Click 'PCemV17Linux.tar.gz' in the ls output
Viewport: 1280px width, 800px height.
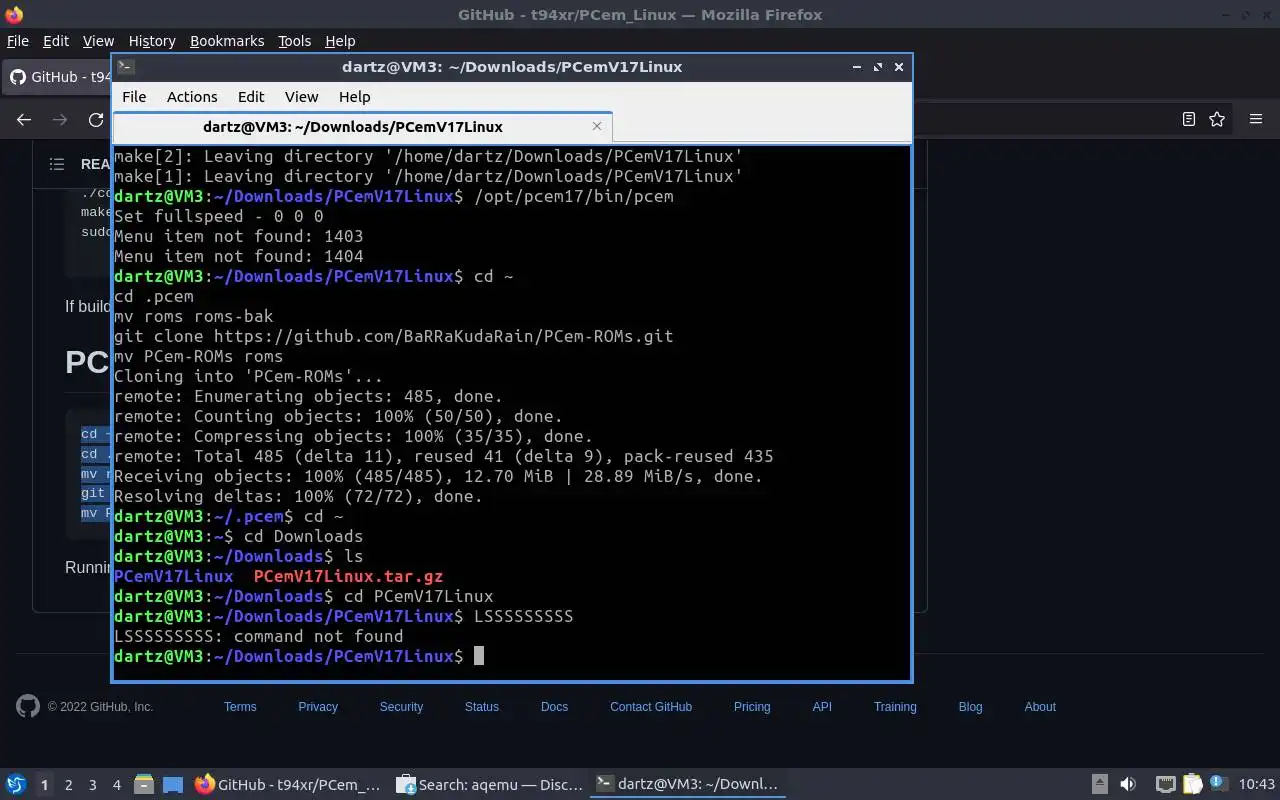click(x=348, y=576)
